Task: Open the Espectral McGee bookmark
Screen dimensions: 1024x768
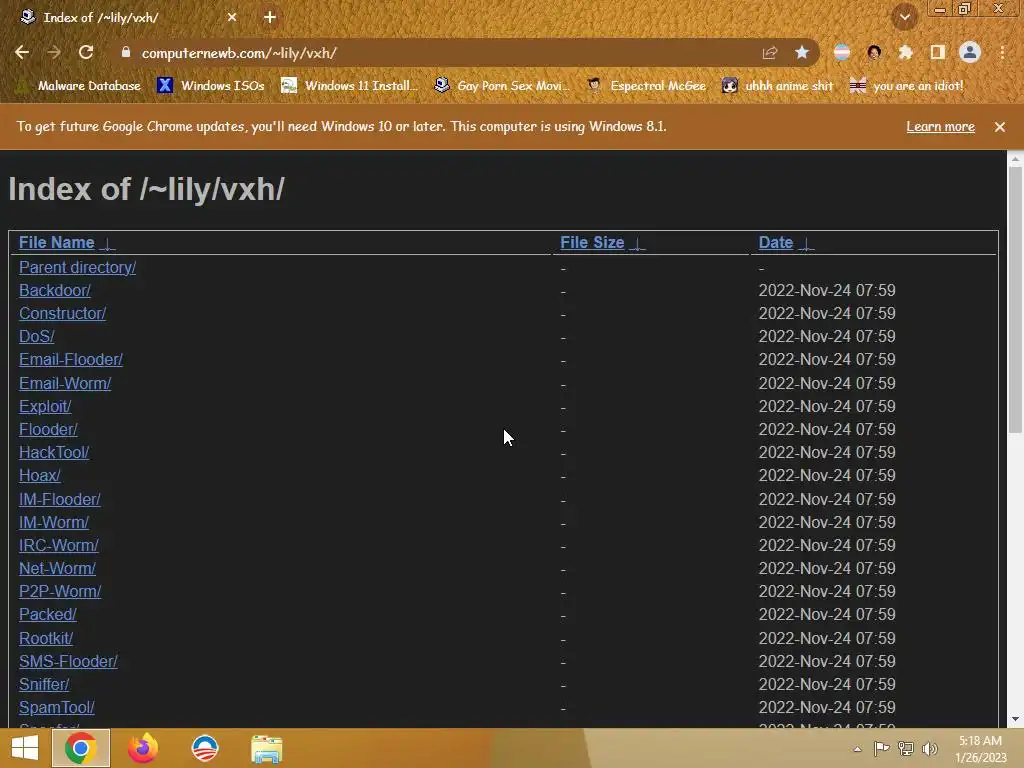Action: 647,86
